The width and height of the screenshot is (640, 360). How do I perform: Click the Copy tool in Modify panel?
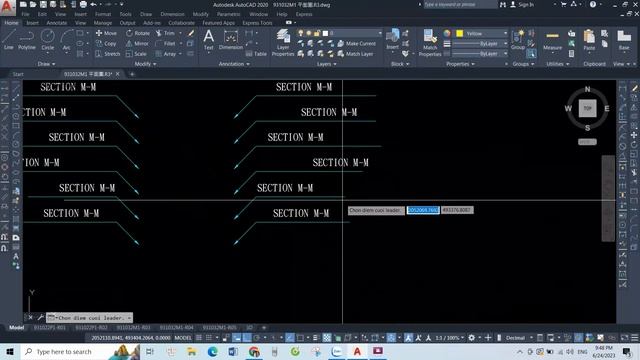click(x=106, y=43)
